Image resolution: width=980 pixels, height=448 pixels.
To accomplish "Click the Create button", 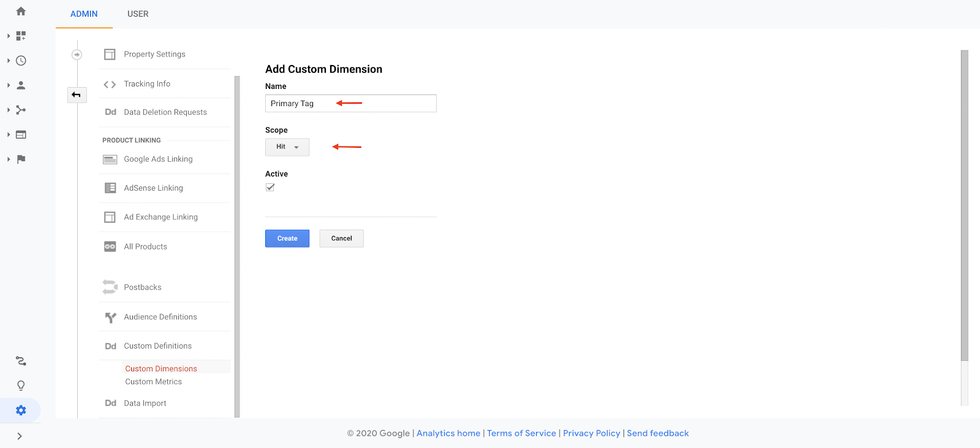I will tap(287, 238).
